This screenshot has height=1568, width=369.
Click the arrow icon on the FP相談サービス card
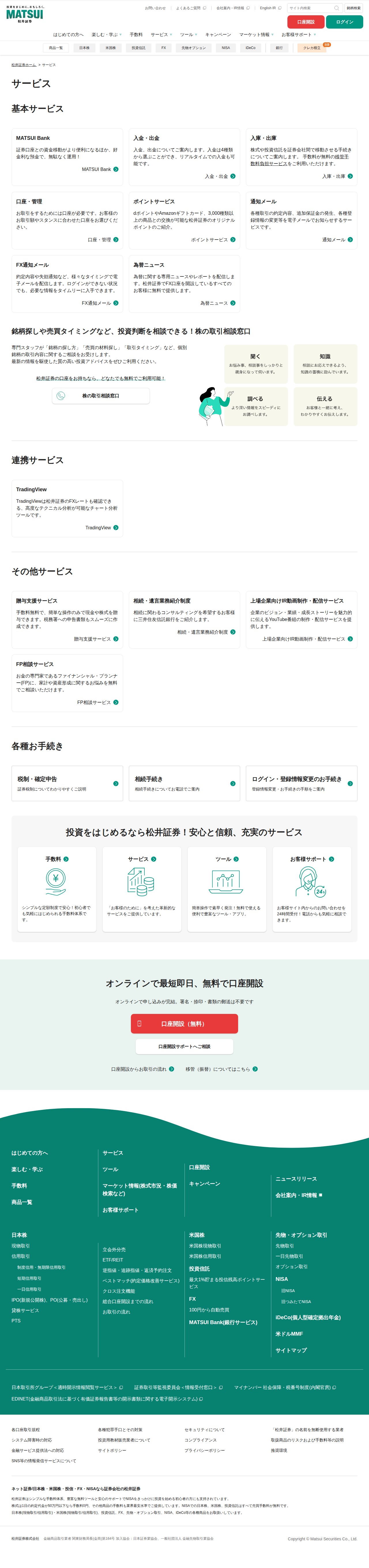tap(116, 703)
